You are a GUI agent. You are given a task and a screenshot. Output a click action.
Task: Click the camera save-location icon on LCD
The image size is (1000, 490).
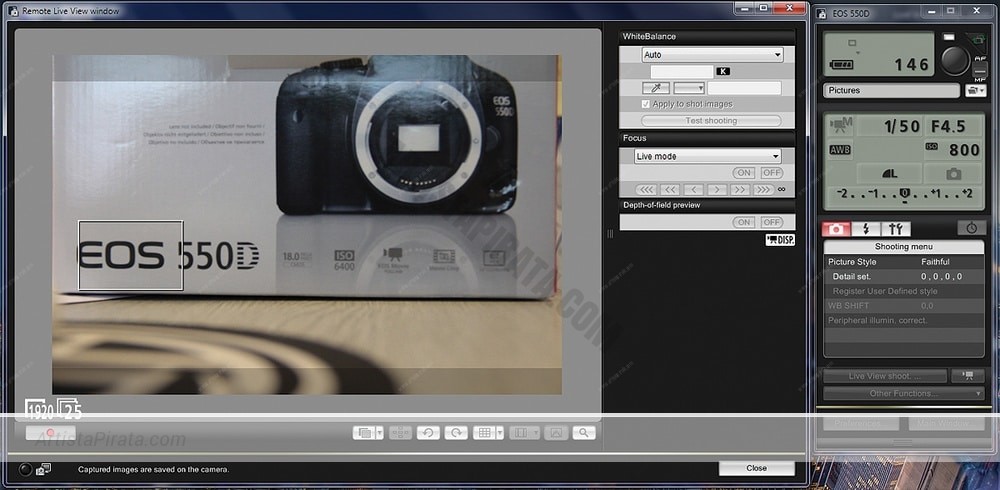(953, 174)
